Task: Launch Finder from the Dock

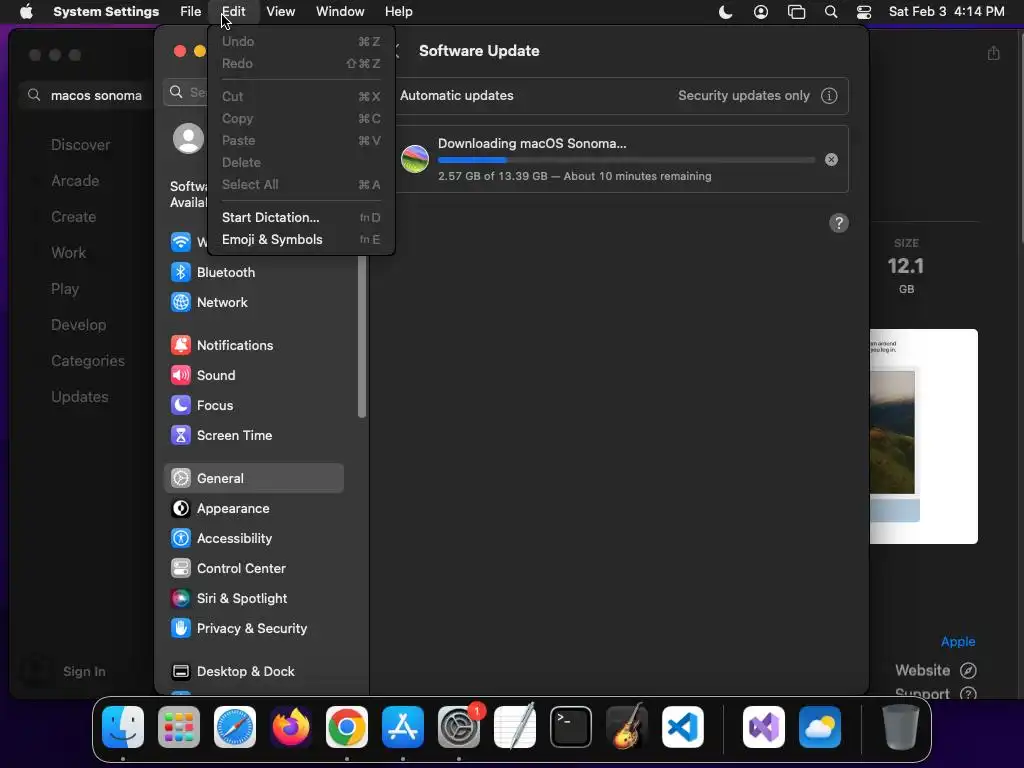Action: [123, 727]
